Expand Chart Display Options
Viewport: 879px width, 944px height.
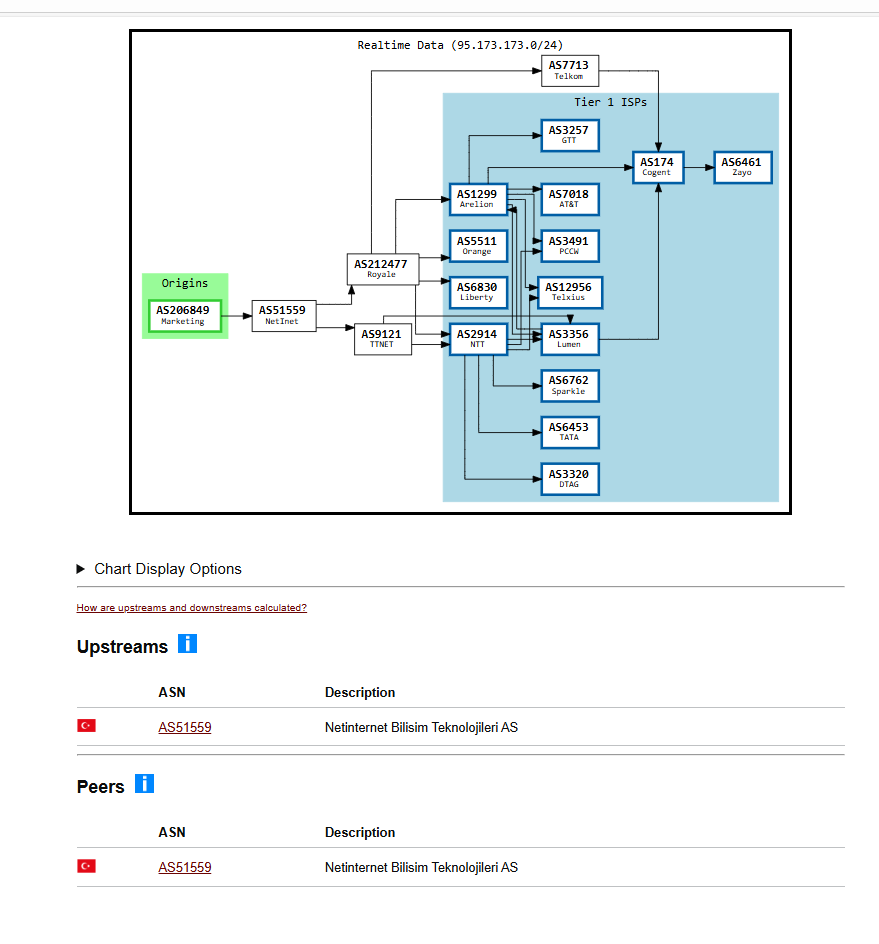[x=160, y=569]
